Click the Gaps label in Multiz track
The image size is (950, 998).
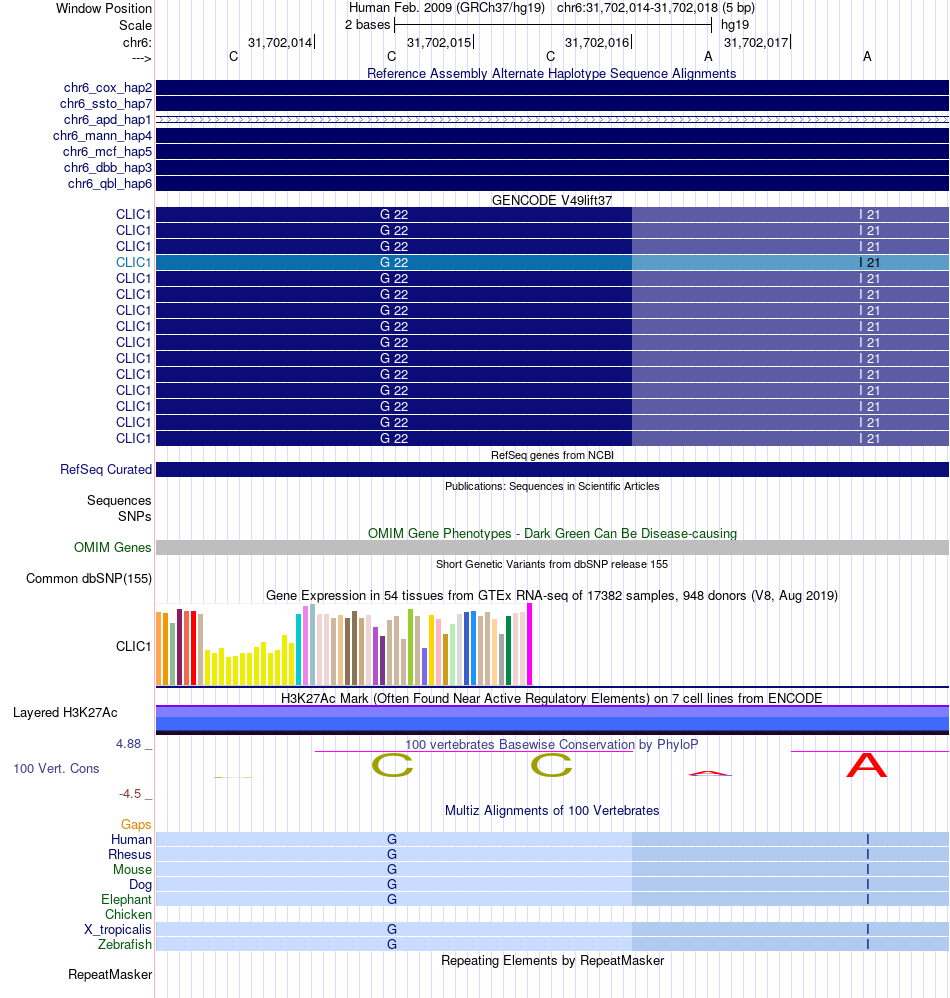(x=136, y=824)
